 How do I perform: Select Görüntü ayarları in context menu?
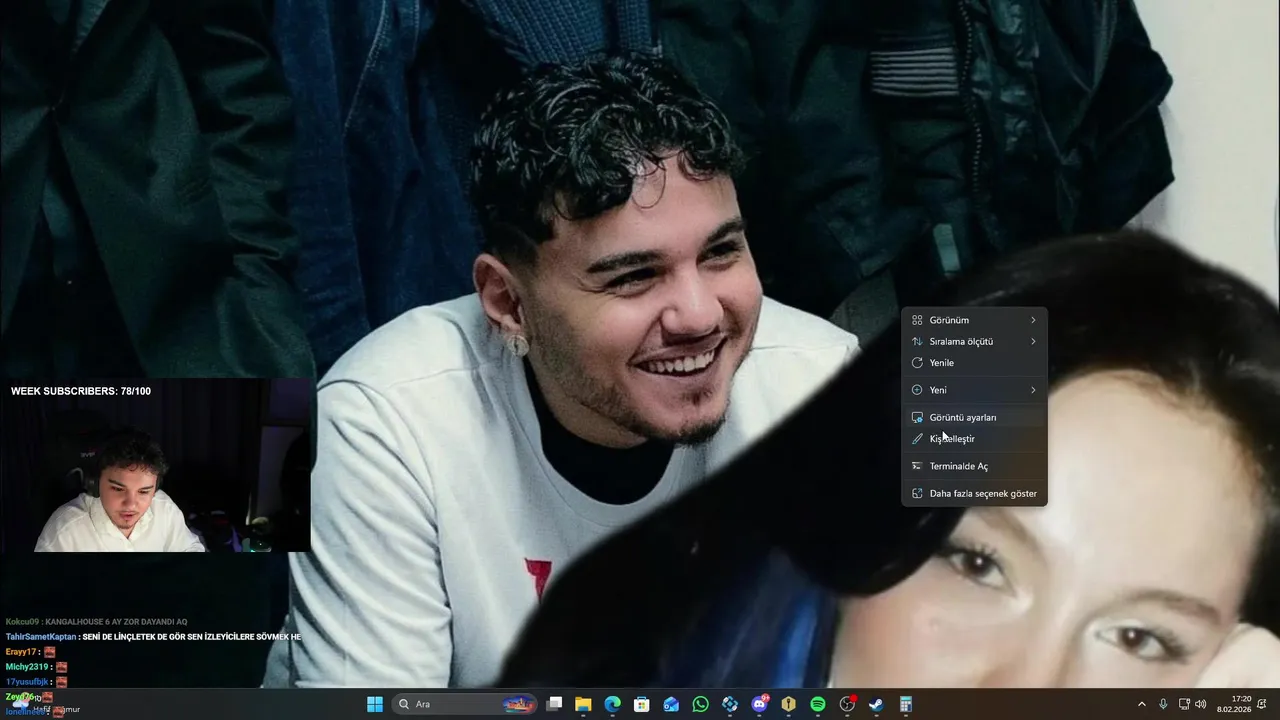974,417
